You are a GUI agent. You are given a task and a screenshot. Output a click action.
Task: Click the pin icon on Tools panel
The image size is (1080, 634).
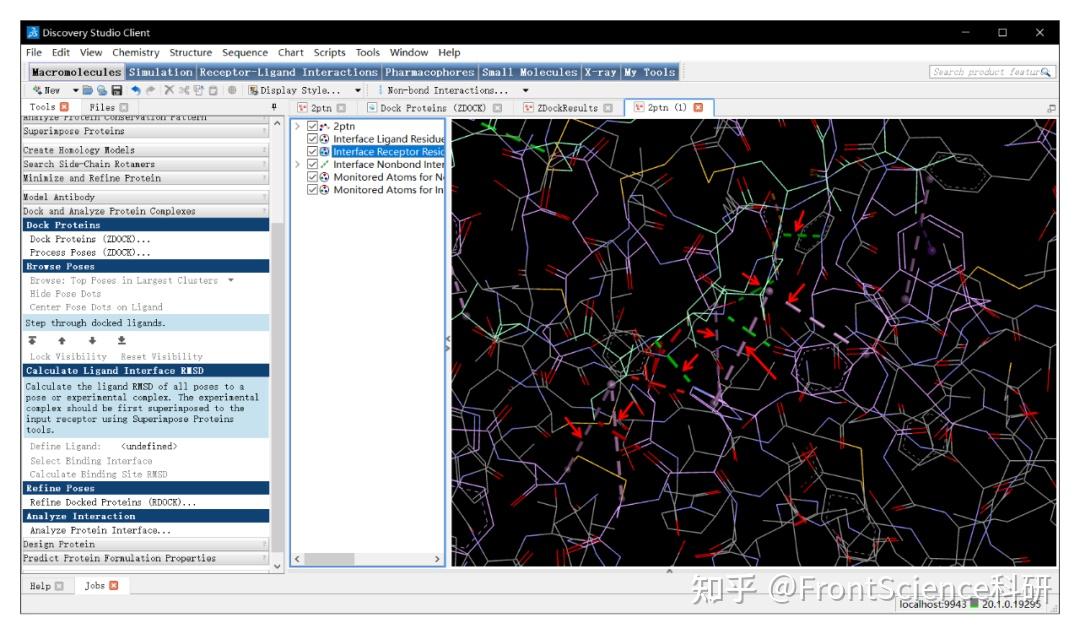(x=274, y=107)
